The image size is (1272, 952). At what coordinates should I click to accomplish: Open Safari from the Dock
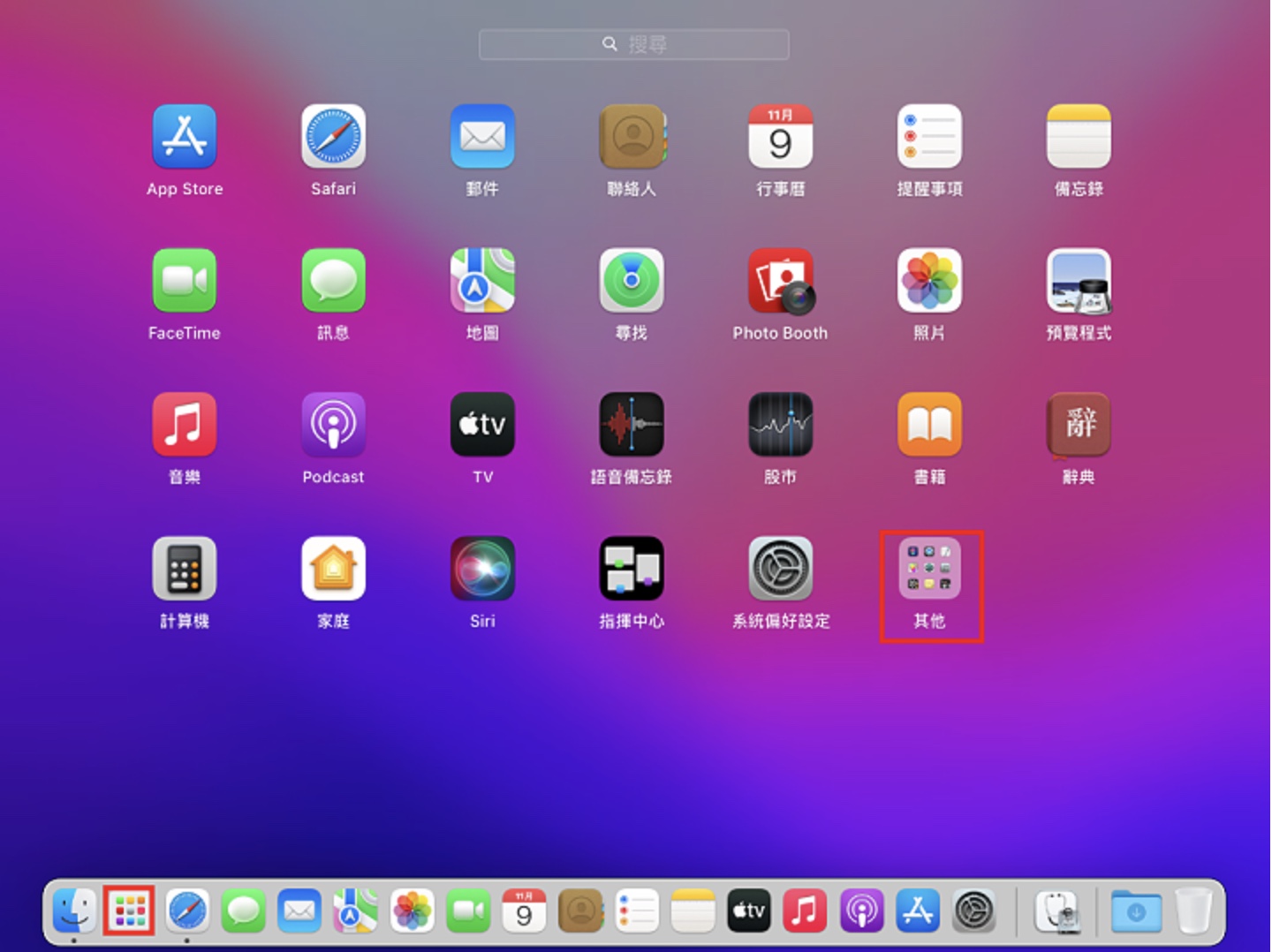tap(187, 910)
